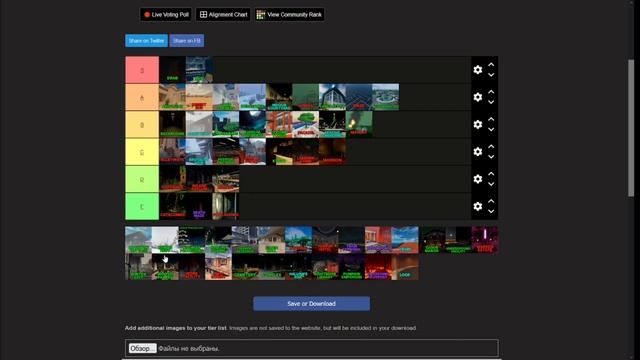
Task: Click the page vertical scrollbar thumb
Action: 631,129
